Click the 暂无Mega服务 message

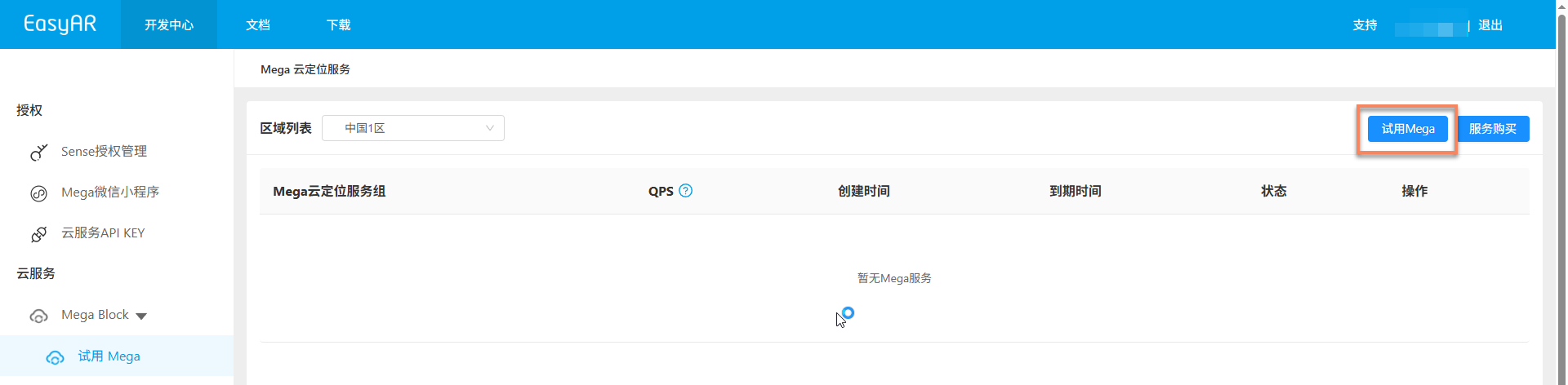894,278
